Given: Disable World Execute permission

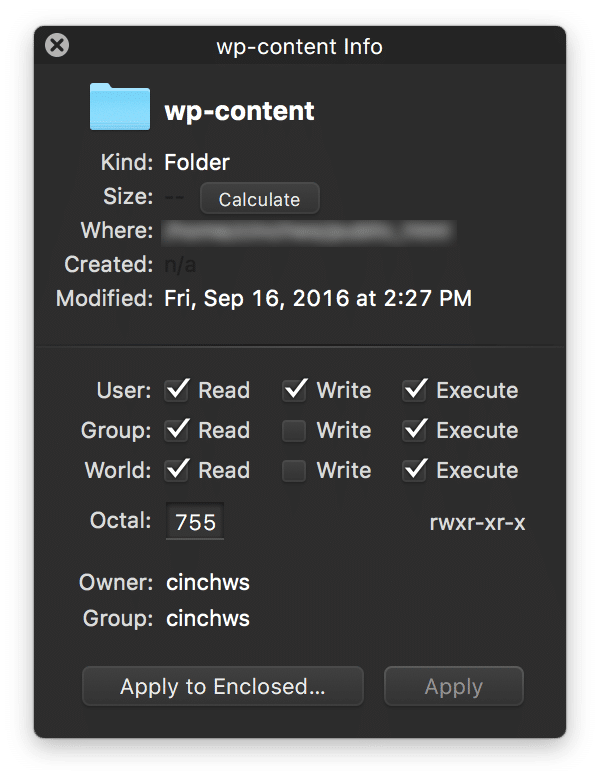Looking at the screenshot, I should [x=416, y=470].
